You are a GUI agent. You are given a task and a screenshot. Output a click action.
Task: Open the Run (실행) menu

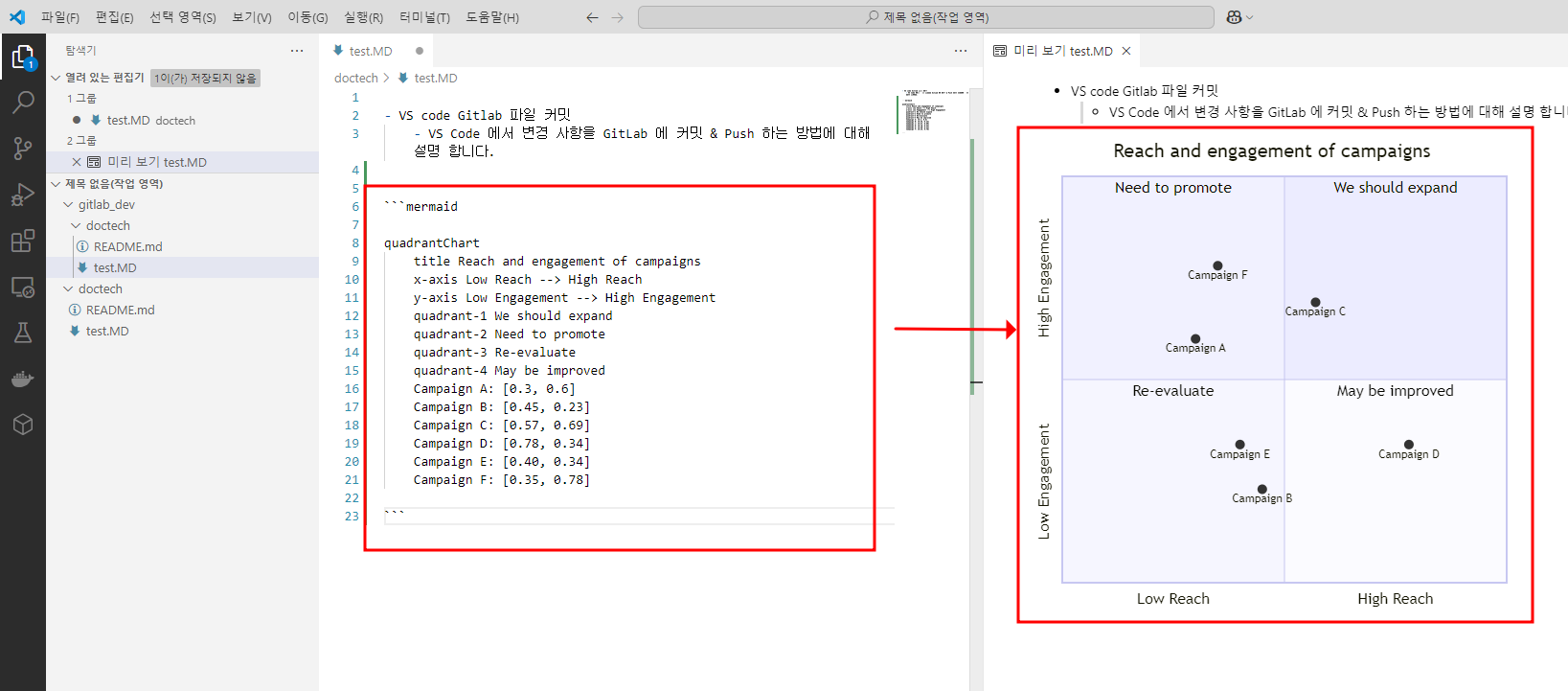tap(363, 17)
